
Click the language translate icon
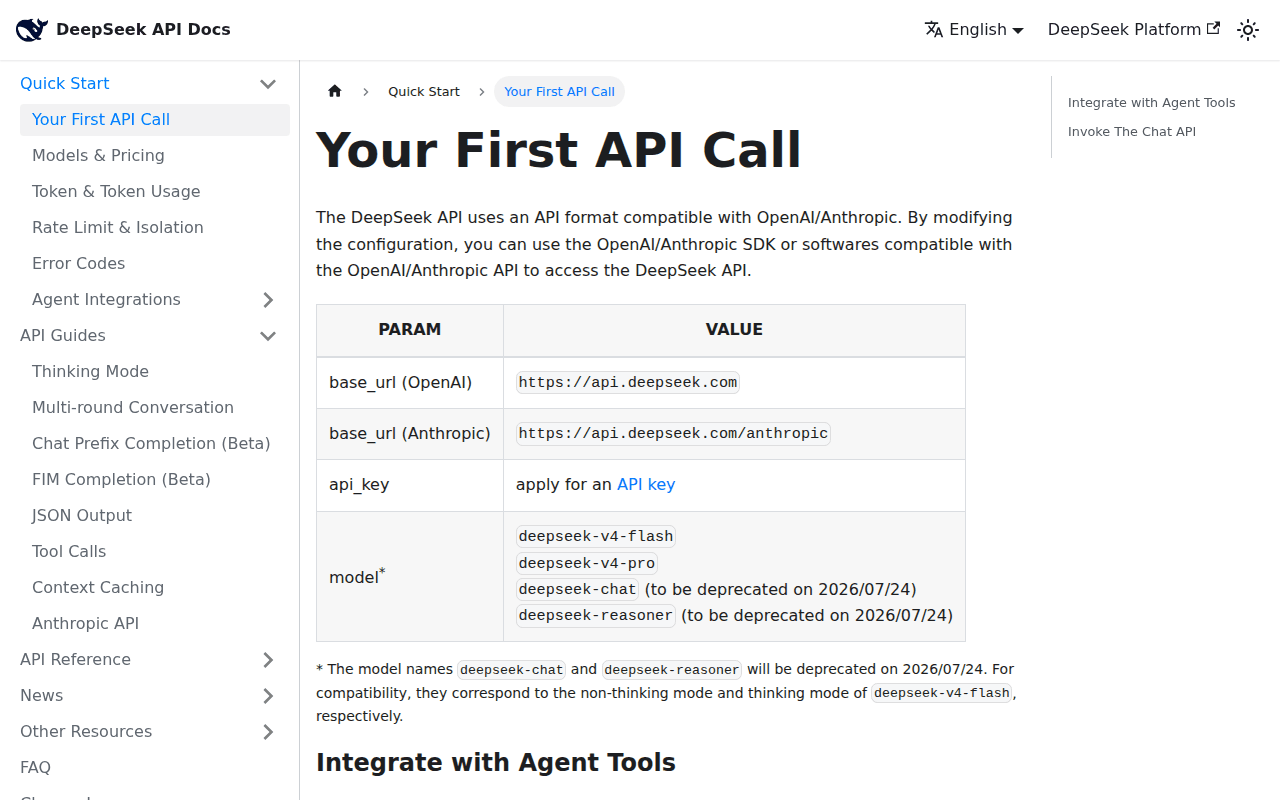(934, 30)
